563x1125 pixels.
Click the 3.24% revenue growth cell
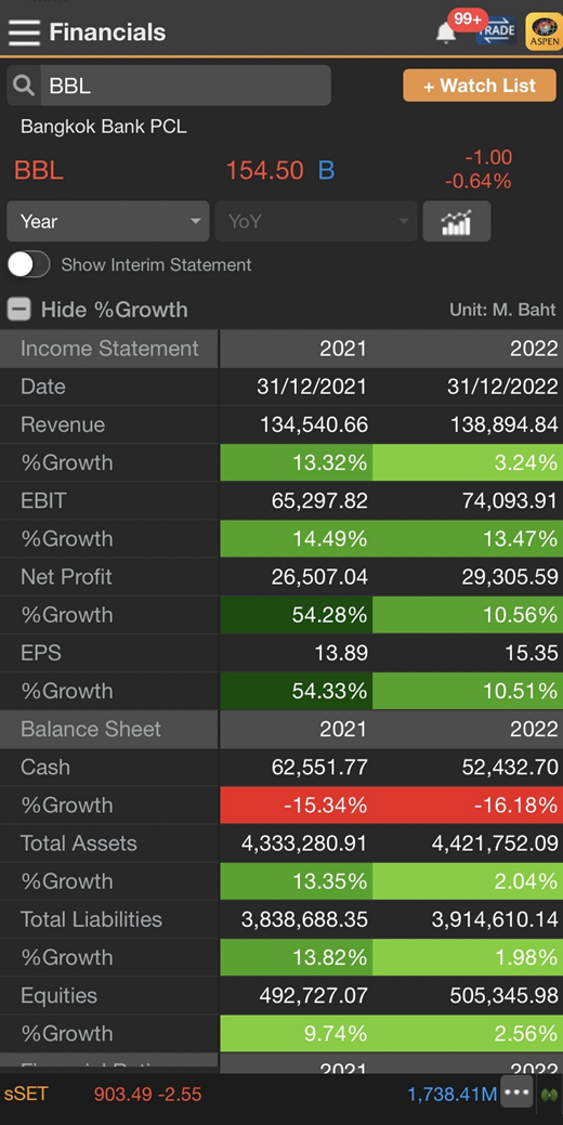[x=467, y=463]
